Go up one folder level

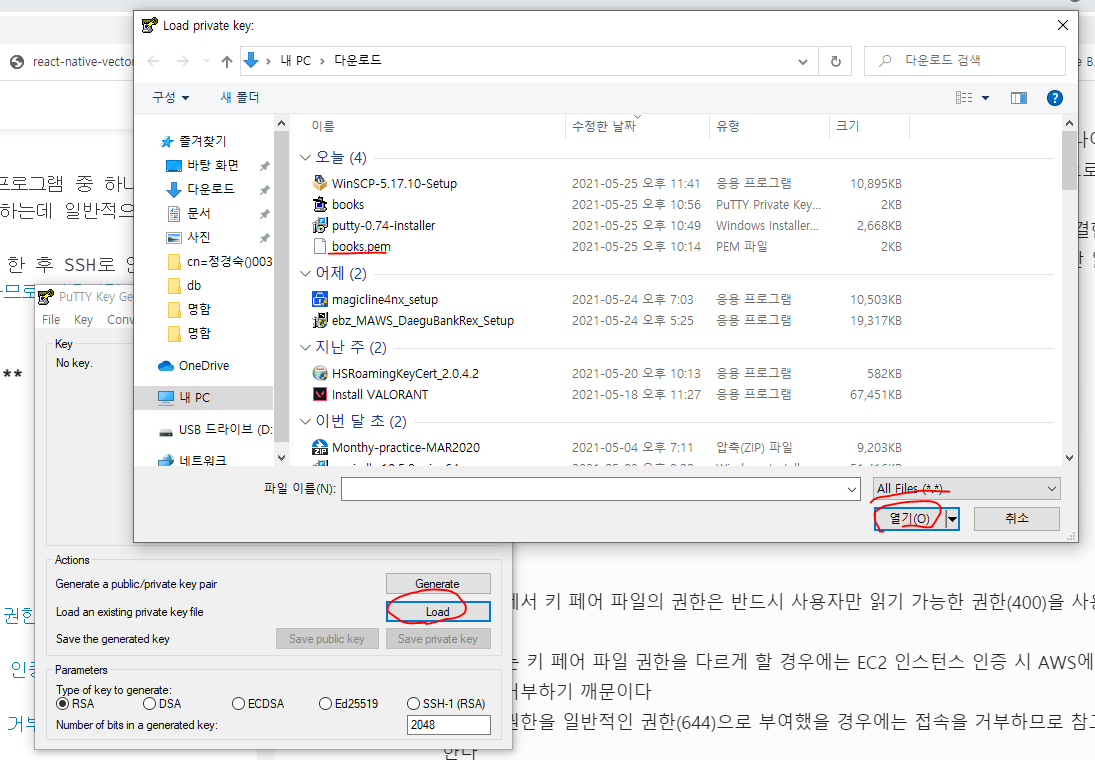(226, 61)
